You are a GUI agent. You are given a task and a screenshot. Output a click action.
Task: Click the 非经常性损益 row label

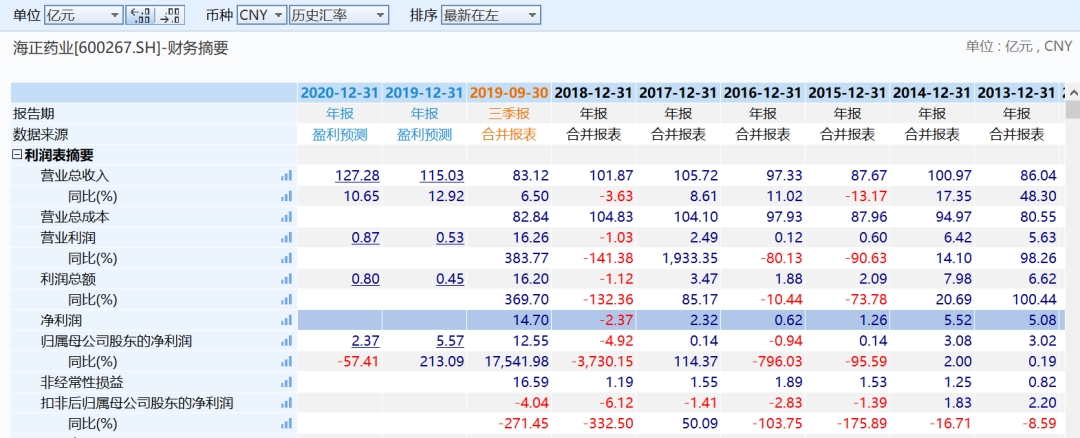point(81,382)
